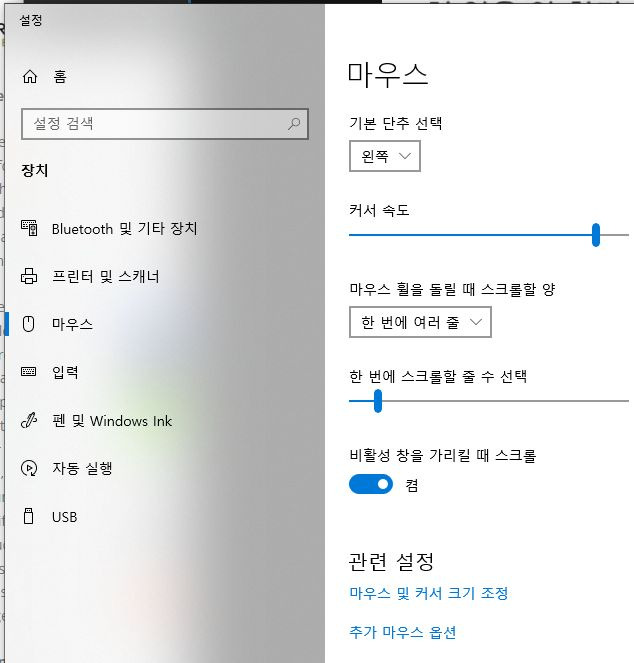Click the search magnifier icon
The image size is (634, 663).
coord(294,123)
